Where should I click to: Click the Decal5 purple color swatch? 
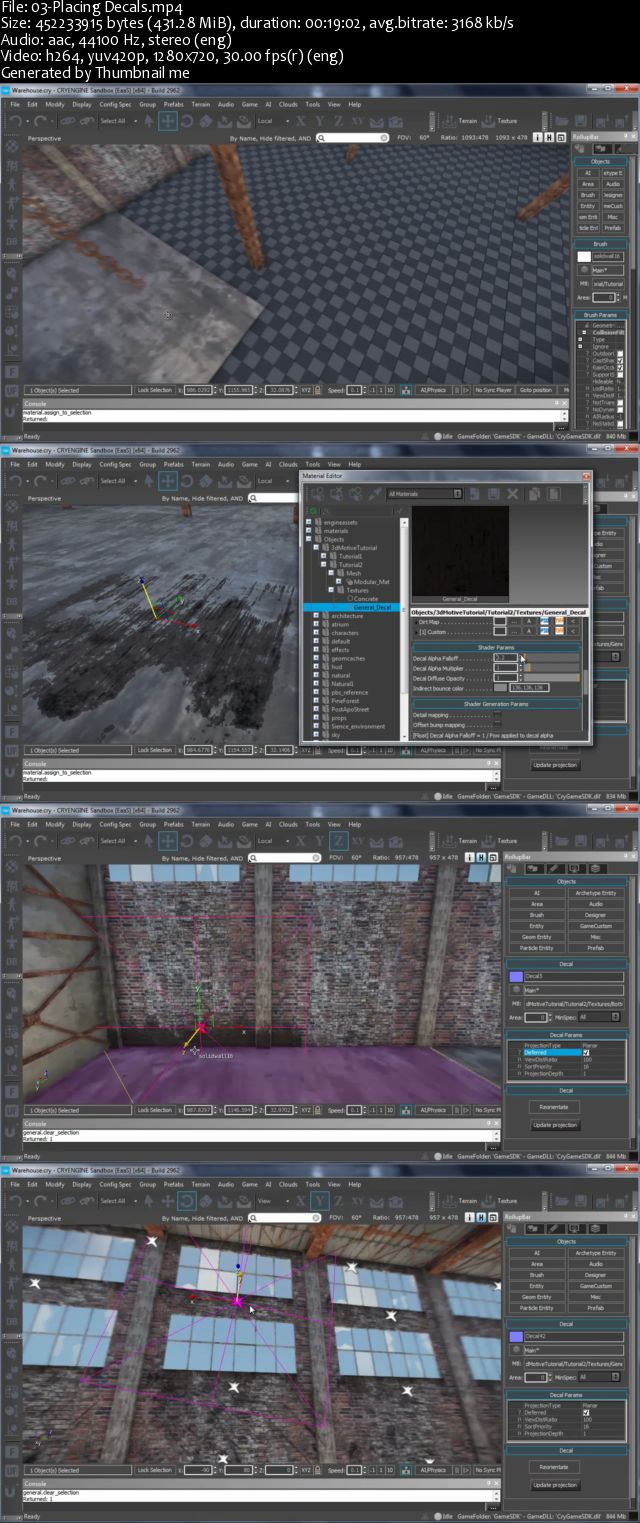coord(516,976)
